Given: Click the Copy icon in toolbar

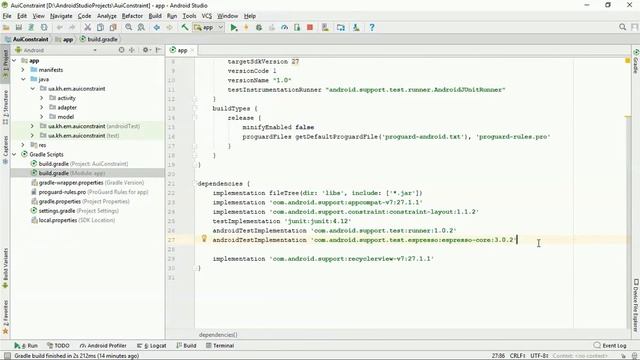Looking at the screenshot, I should pos(100,27).
